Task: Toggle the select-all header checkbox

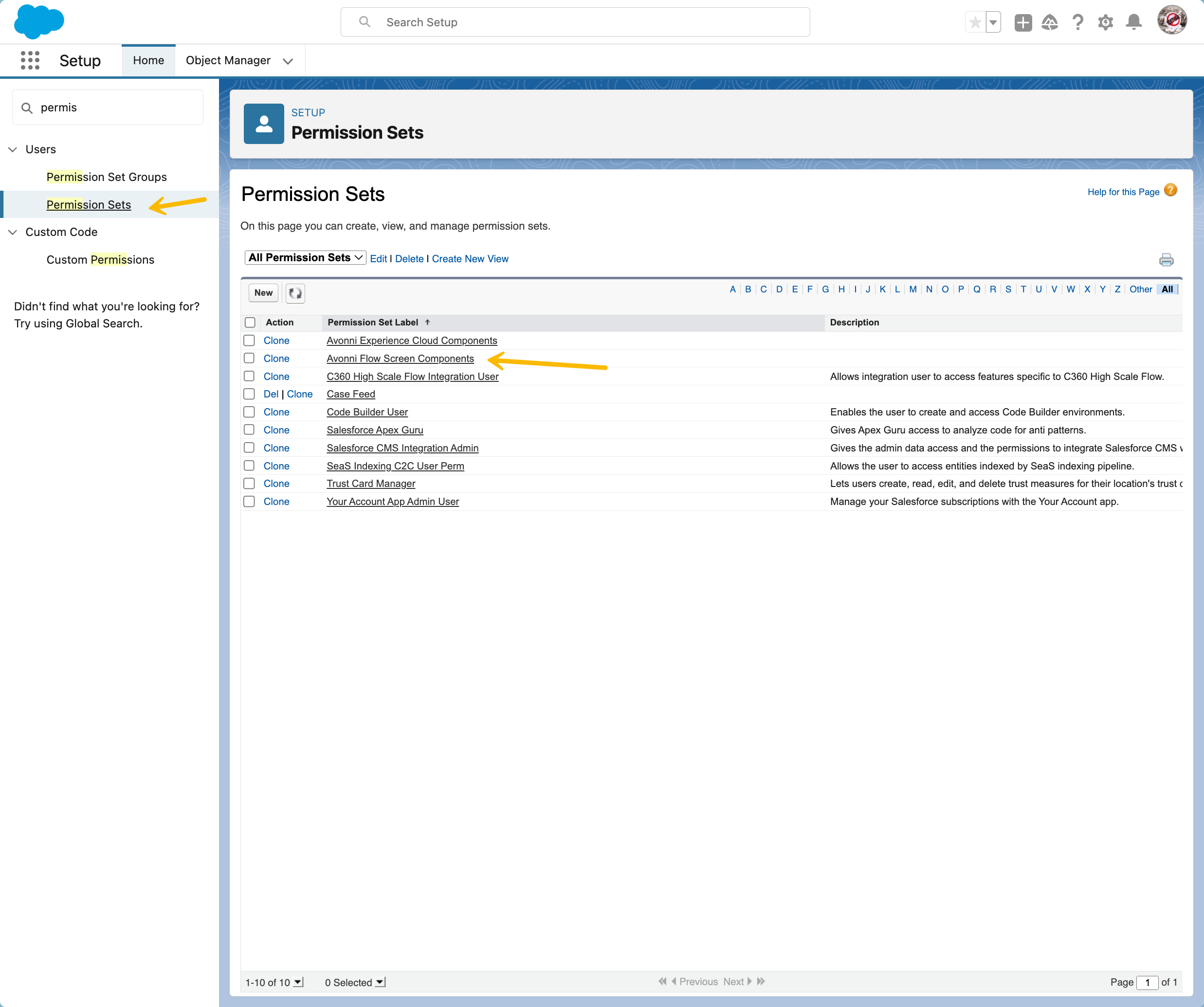Action: tap(250, 322)
